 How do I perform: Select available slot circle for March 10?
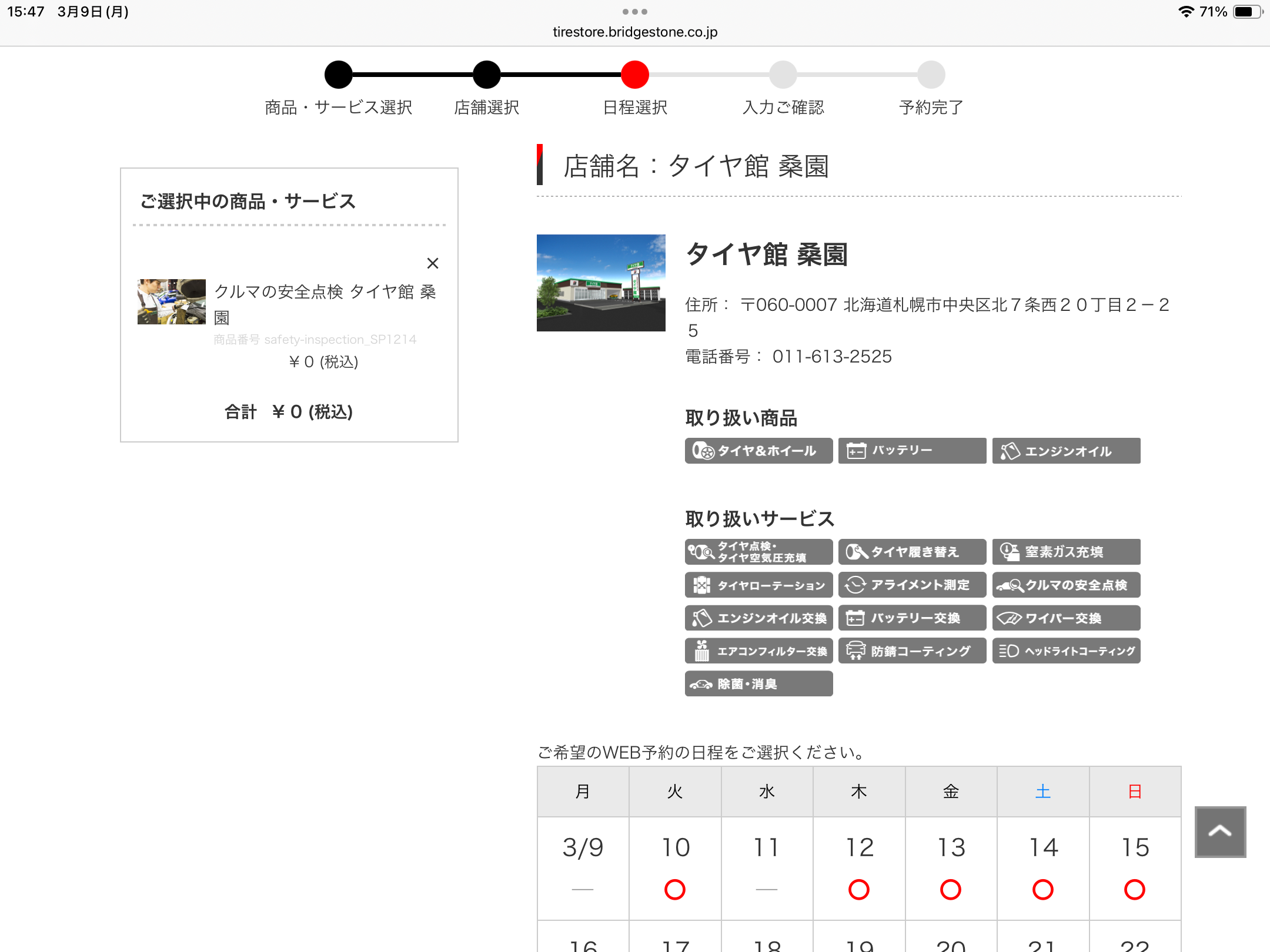674,889
